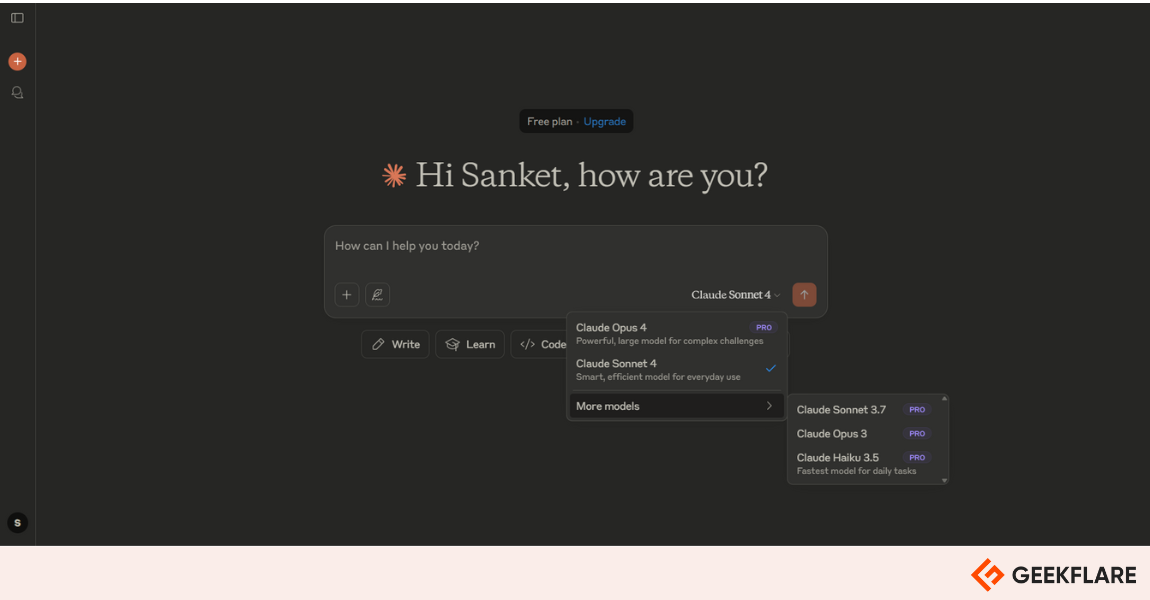Click the Learn suggestion button
This screenshot has width=1150, height=600.
click(470, 344)
